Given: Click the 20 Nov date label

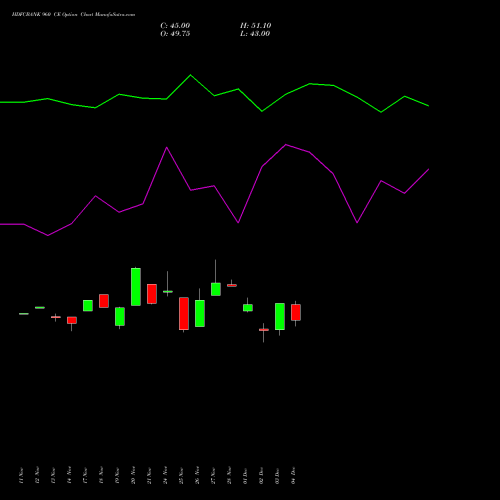Looking at the screenshot, I should tap(133, 475).
